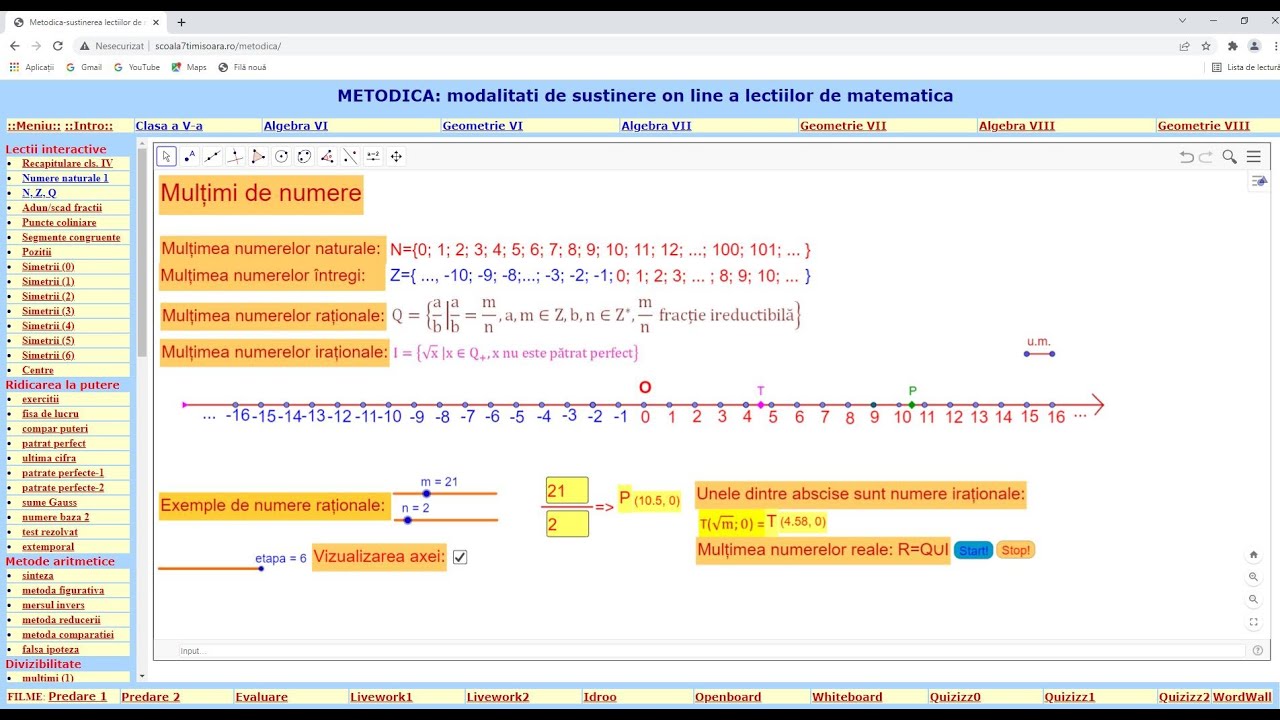Select the Circle with center tool

pyautogui.click(x=281, y=156)
